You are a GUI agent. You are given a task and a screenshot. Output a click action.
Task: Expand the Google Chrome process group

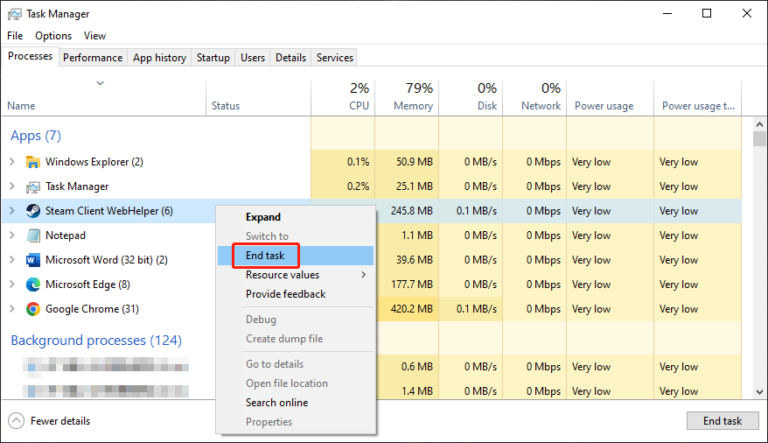pos(12,310)
